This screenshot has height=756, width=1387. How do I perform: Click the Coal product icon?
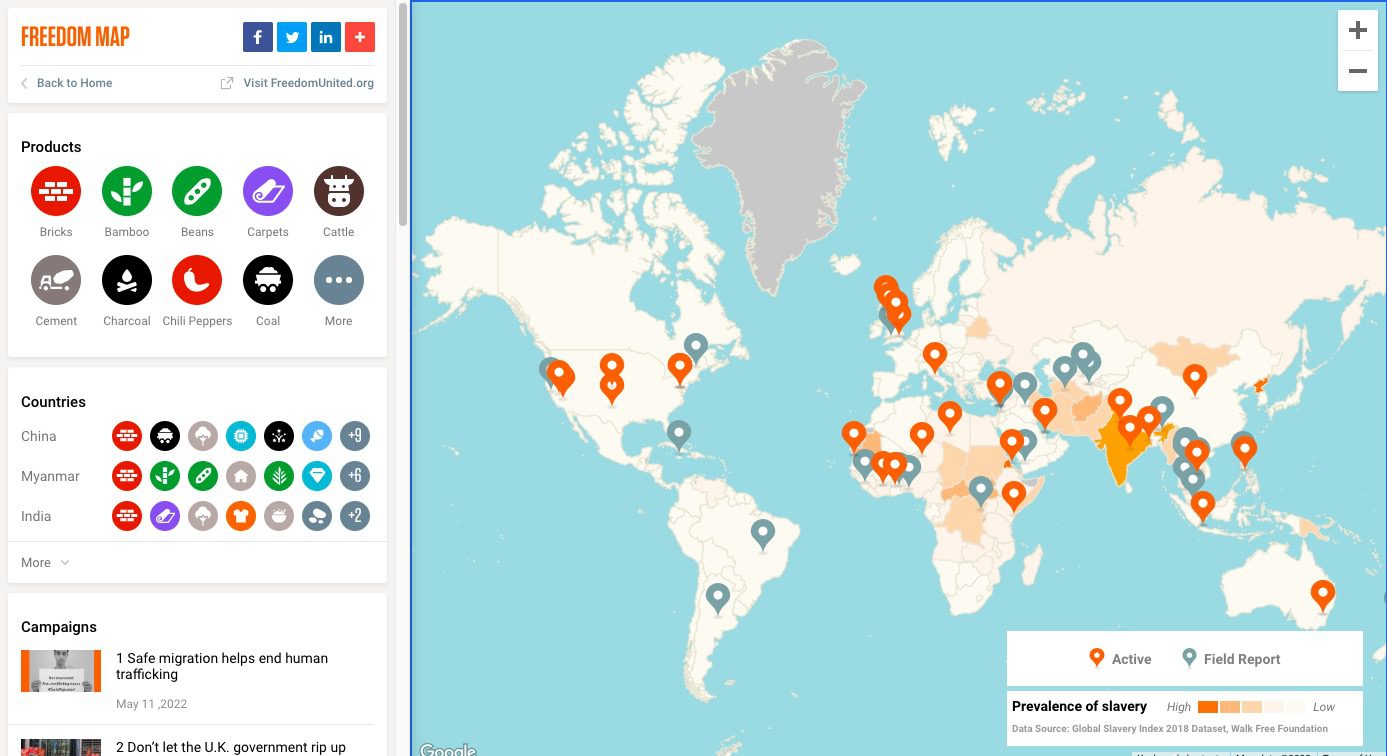(268, 280)
